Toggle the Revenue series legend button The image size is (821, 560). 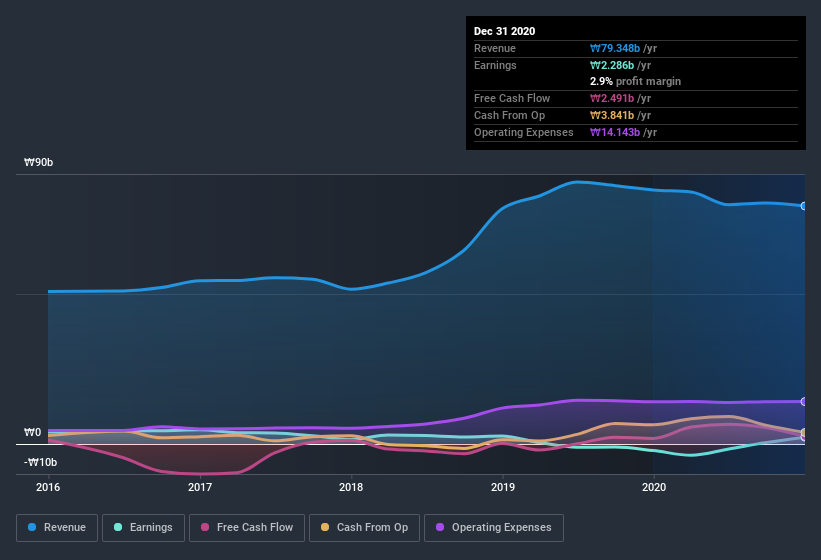(x=57, y=528)
